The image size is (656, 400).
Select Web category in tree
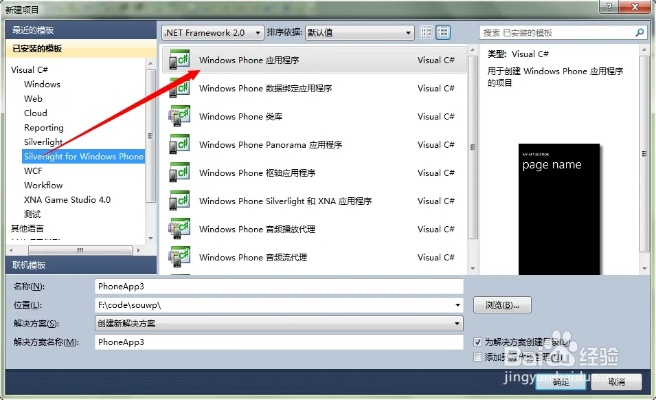(33, 99)
